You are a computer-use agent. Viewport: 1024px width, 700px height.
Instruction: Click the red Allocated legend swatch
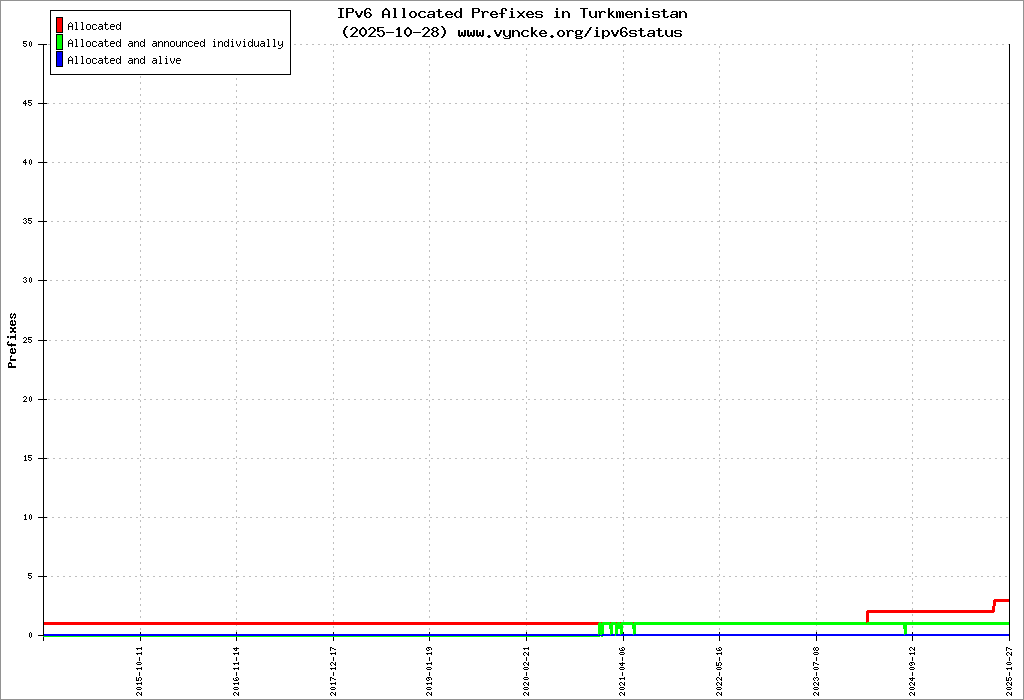pos(59,26)
